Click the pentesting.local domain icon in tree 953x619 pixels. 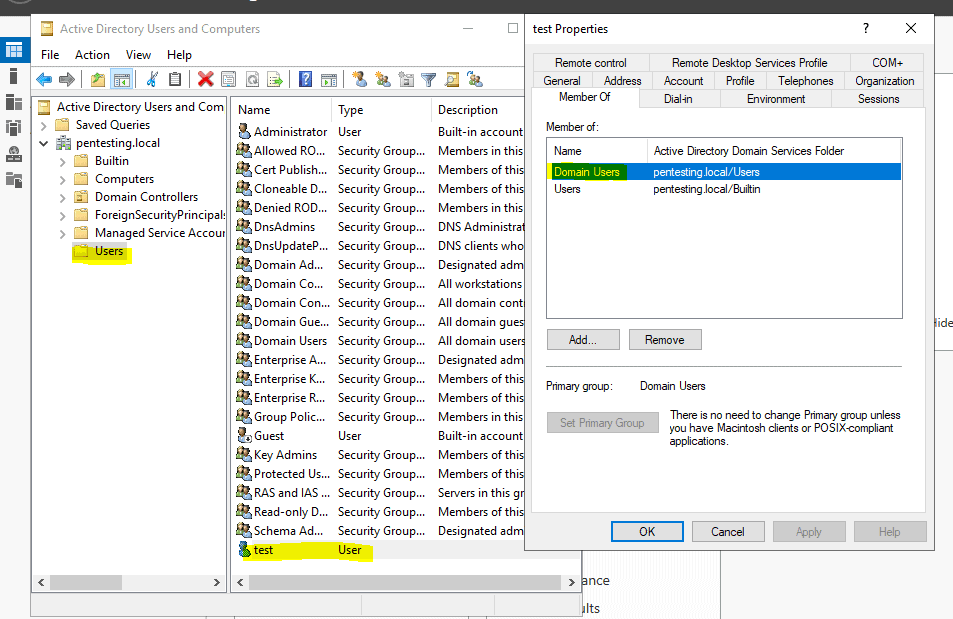point(63,143)
